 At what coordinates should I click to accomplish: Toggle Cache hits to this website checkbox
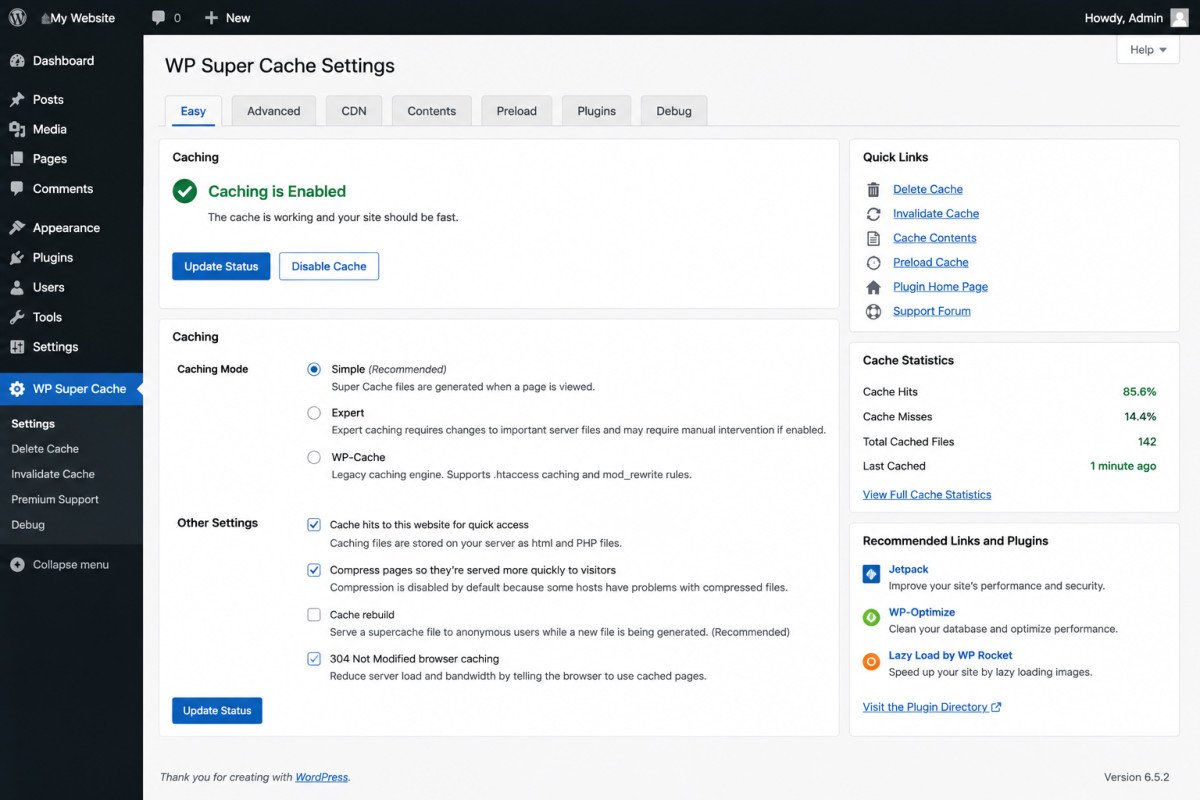point(314,525)
